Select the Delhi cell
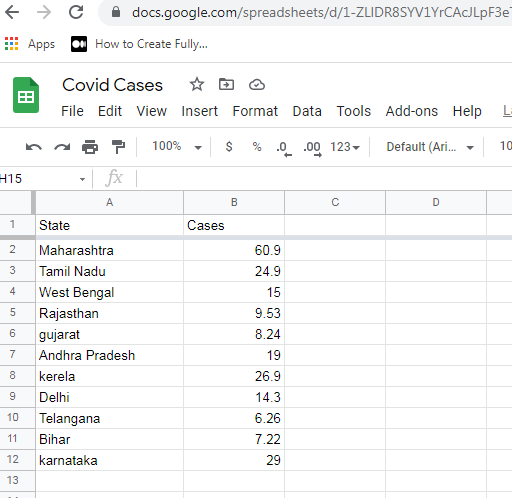 pos(109,397)
